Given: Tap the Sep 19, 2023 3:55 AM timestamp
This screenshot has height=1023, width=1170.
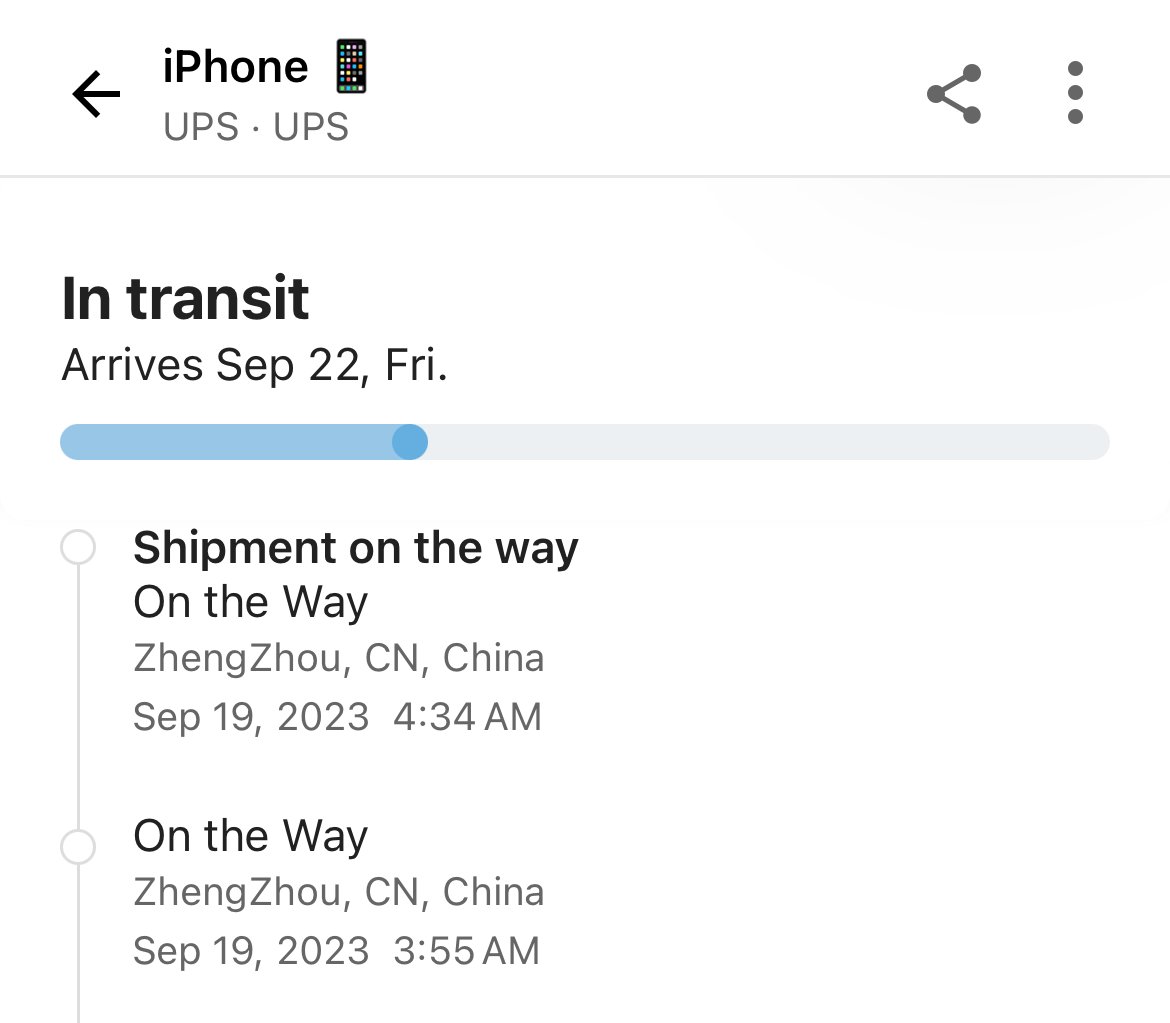Looking at the screenshot, I should (x=337, y=951).
